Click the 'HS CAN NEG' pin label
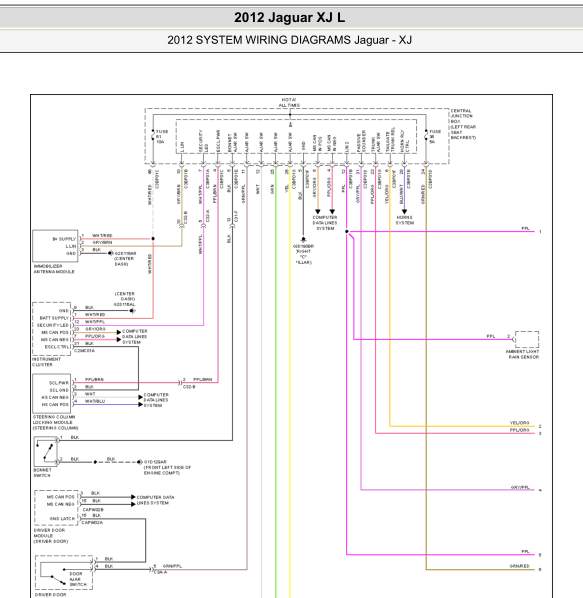Viewport: 583px width, 598px height. [x=55, y=397]
